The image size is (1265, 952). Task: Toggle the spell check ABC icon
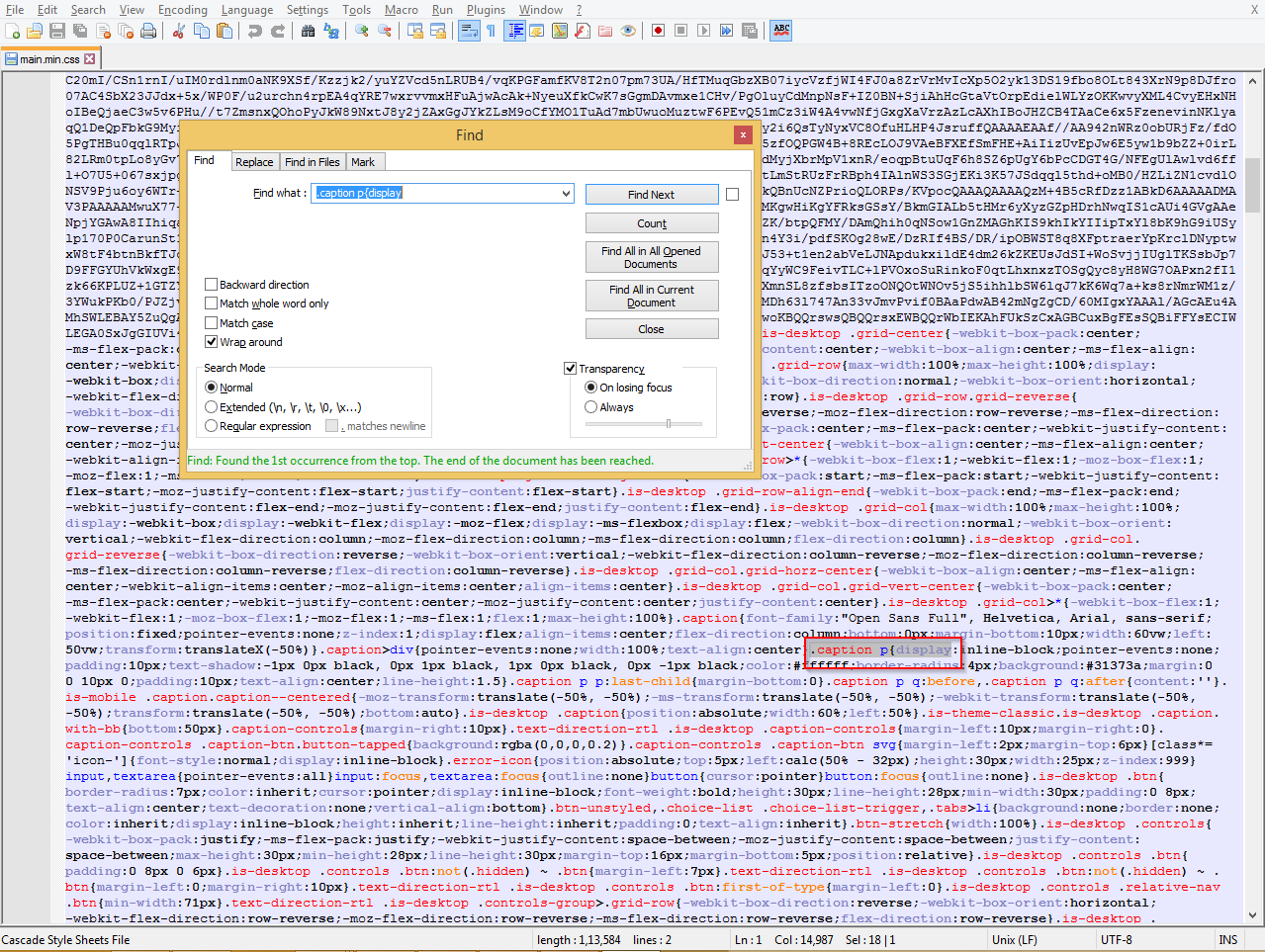click(x=781, y=31)
